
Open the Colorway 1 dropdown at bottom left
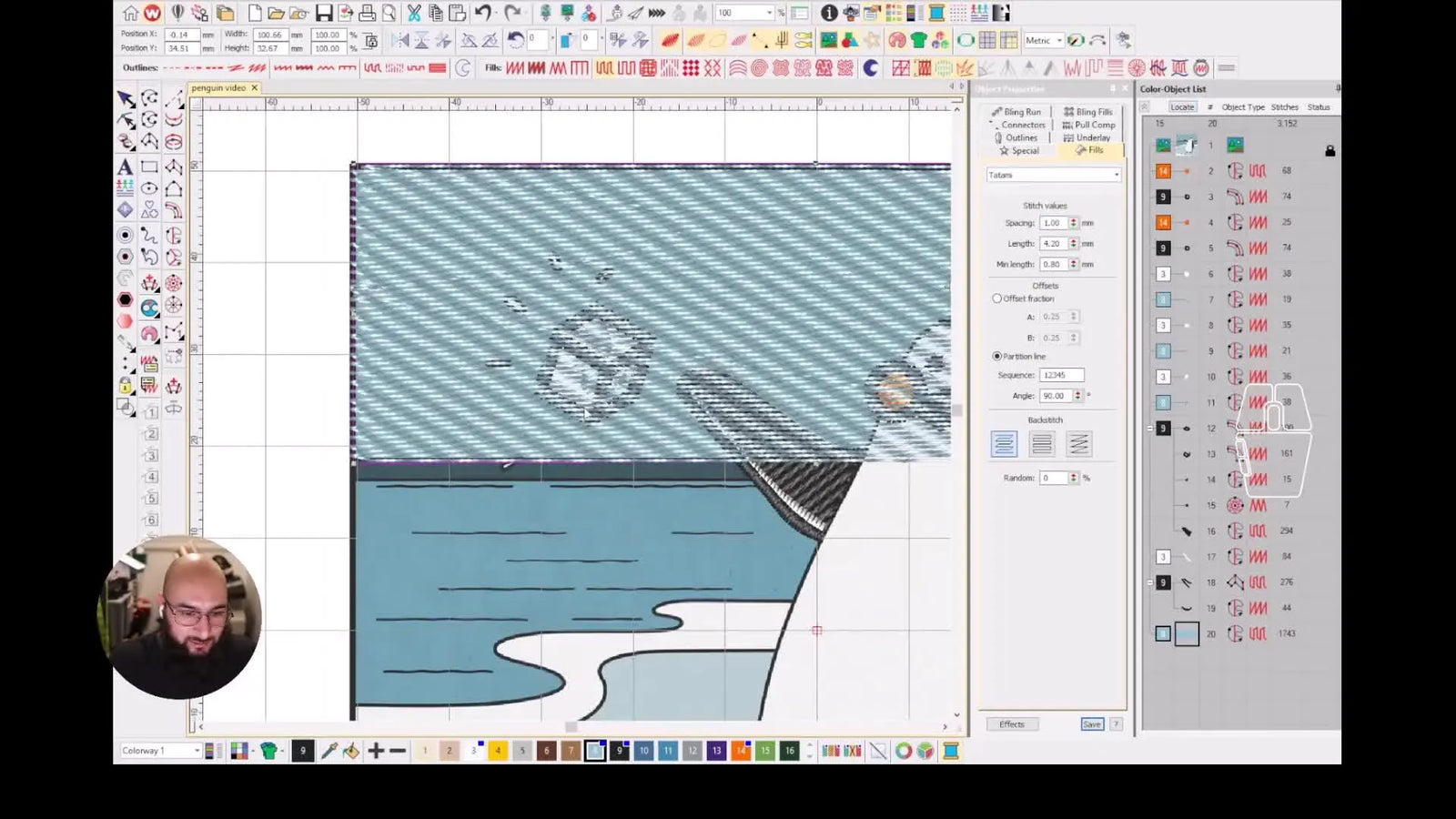tap(198, 751)
